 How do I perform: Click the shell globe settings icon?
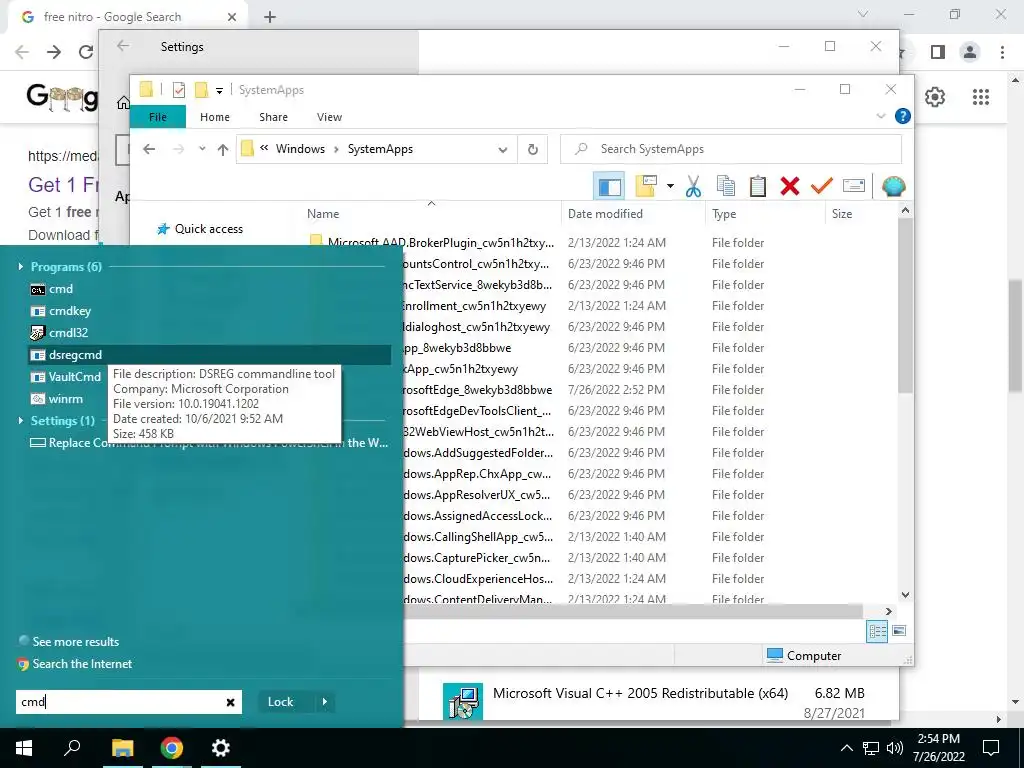coord(893,187)
